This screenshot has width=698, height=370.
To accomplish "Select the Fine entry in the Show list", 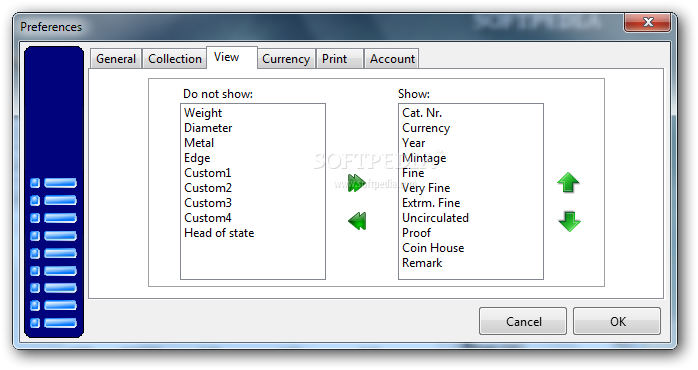I will (471, 173).
